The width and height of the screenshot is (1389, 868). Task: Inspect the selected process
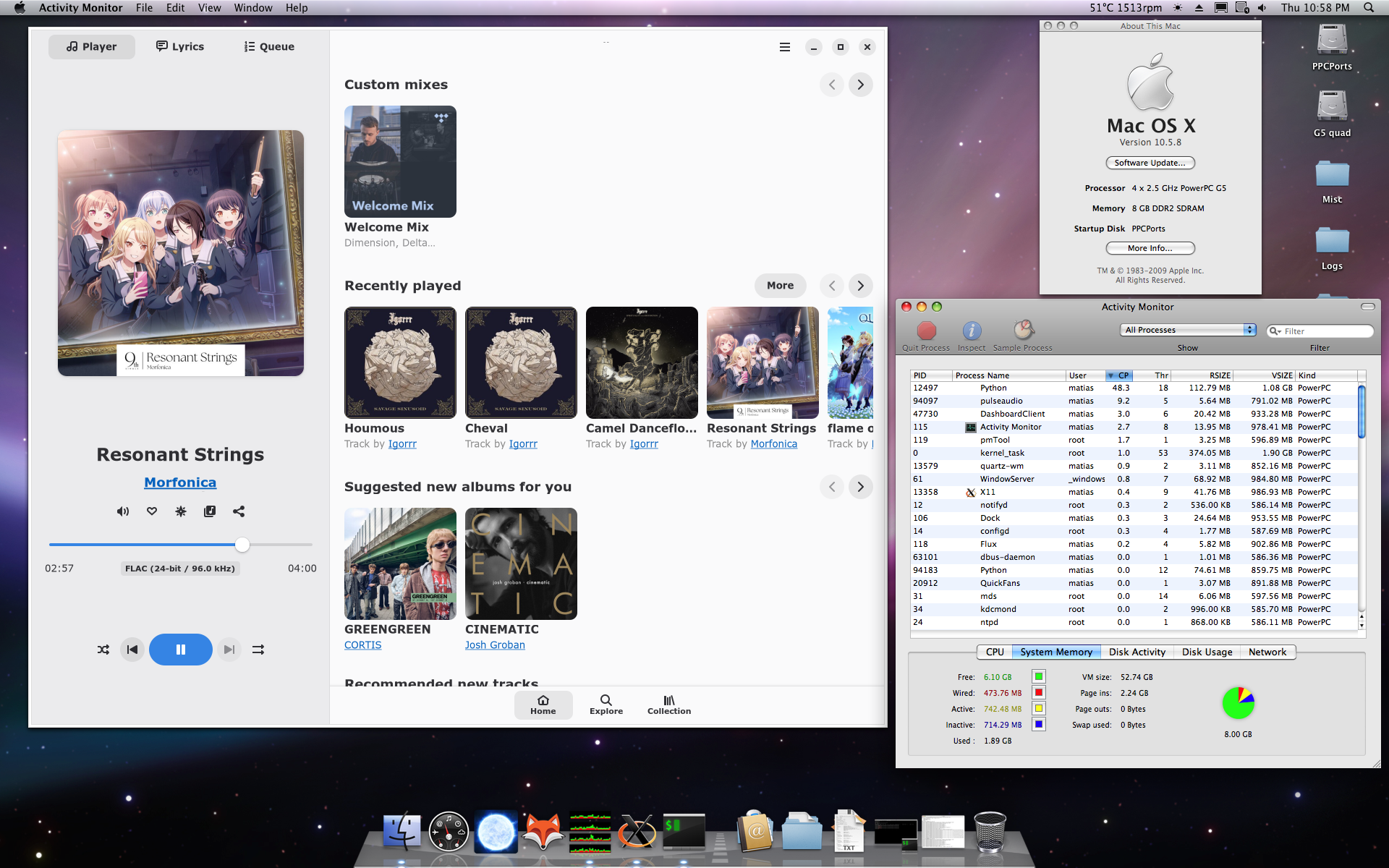(972, 336)
